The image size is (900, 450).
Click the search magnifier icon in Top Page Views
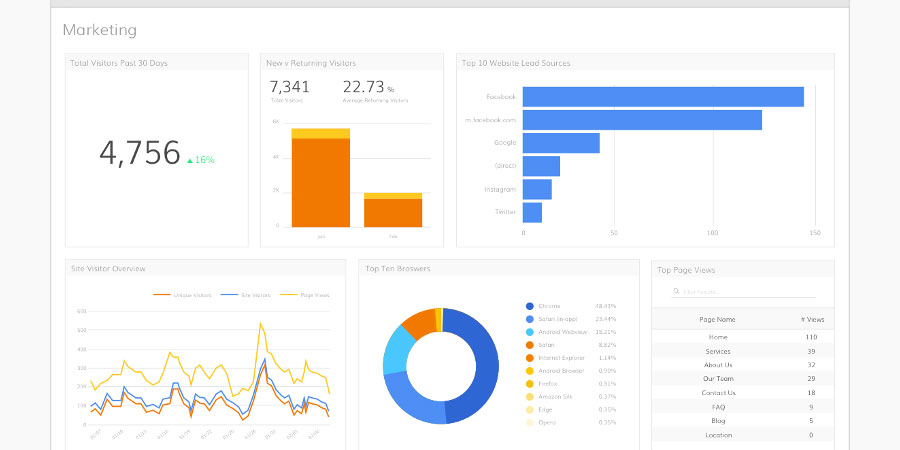(676, 292)
